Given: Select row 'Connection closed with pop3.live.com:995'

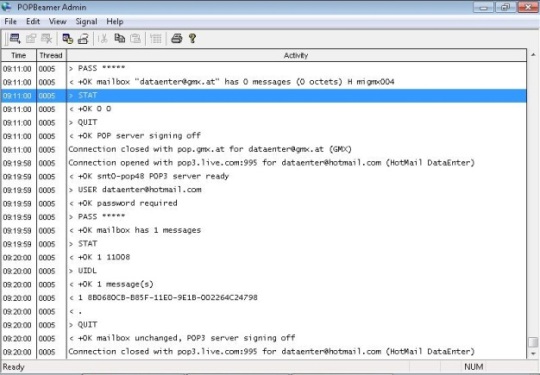Looking at the screenshot, I should [264, 352].
